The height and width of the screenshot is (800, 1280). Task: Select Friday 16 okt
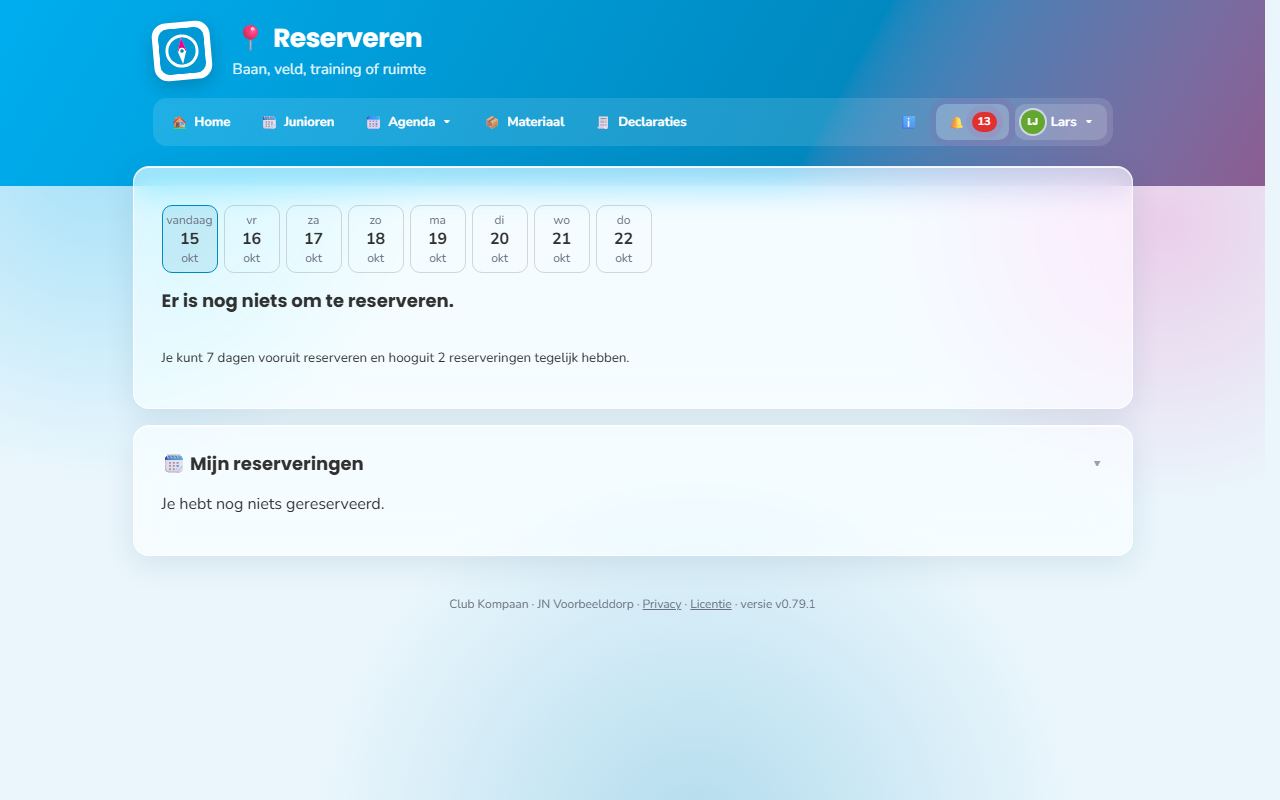click(252, 239)
